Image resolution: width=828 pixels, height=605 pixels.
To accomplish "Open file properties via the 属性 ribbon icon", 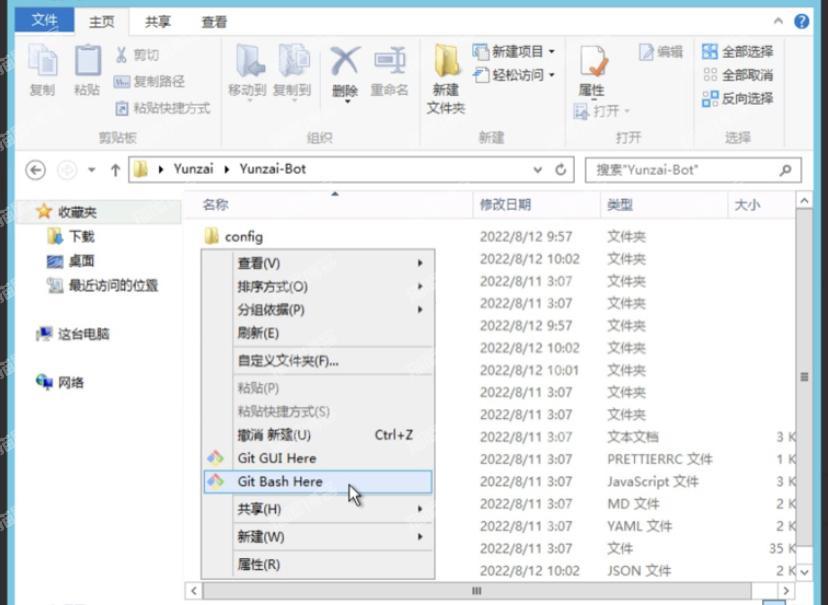I will click(592, 65).
